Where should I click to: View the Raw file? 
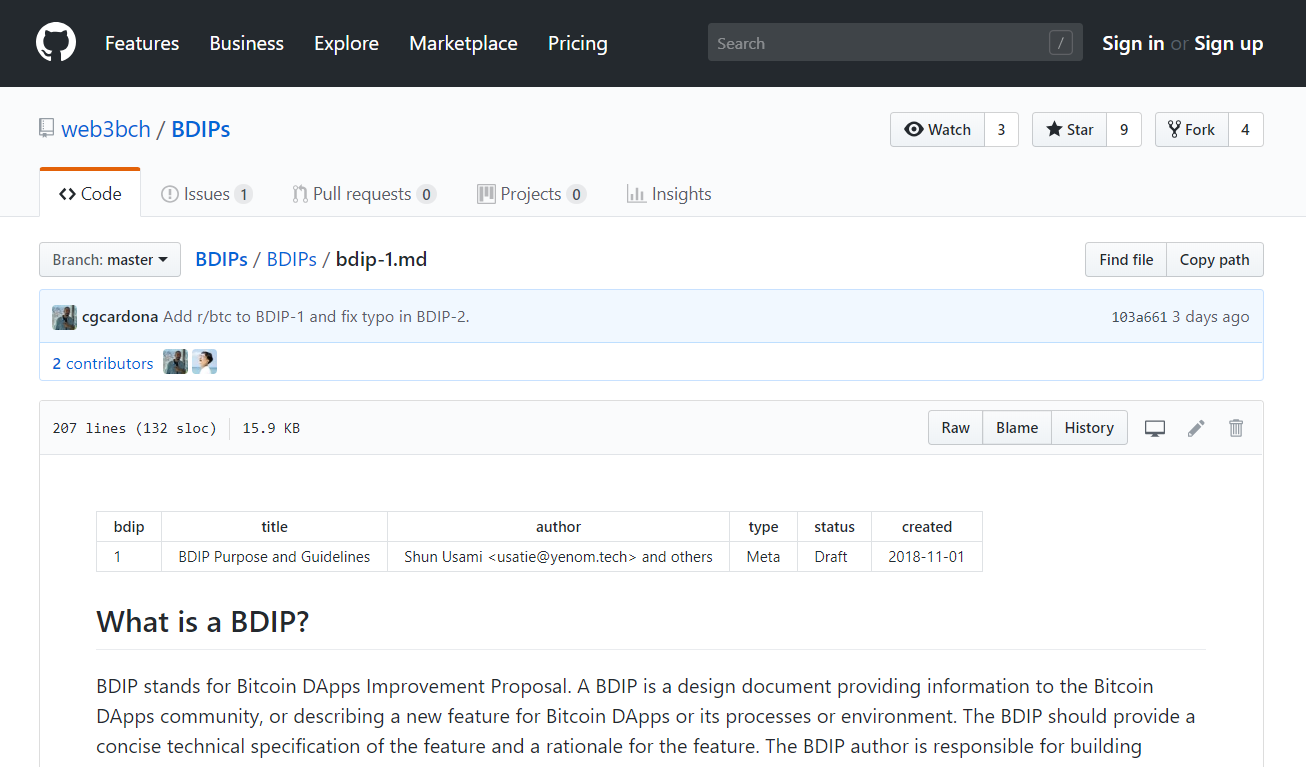955,428
